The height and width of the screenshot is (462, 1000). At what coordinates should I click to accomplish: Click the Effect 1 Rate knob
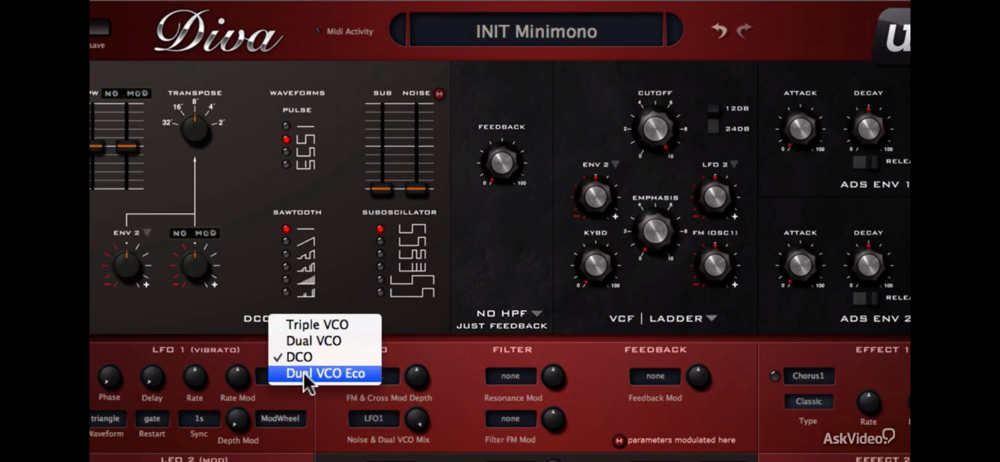coord(867,403)
